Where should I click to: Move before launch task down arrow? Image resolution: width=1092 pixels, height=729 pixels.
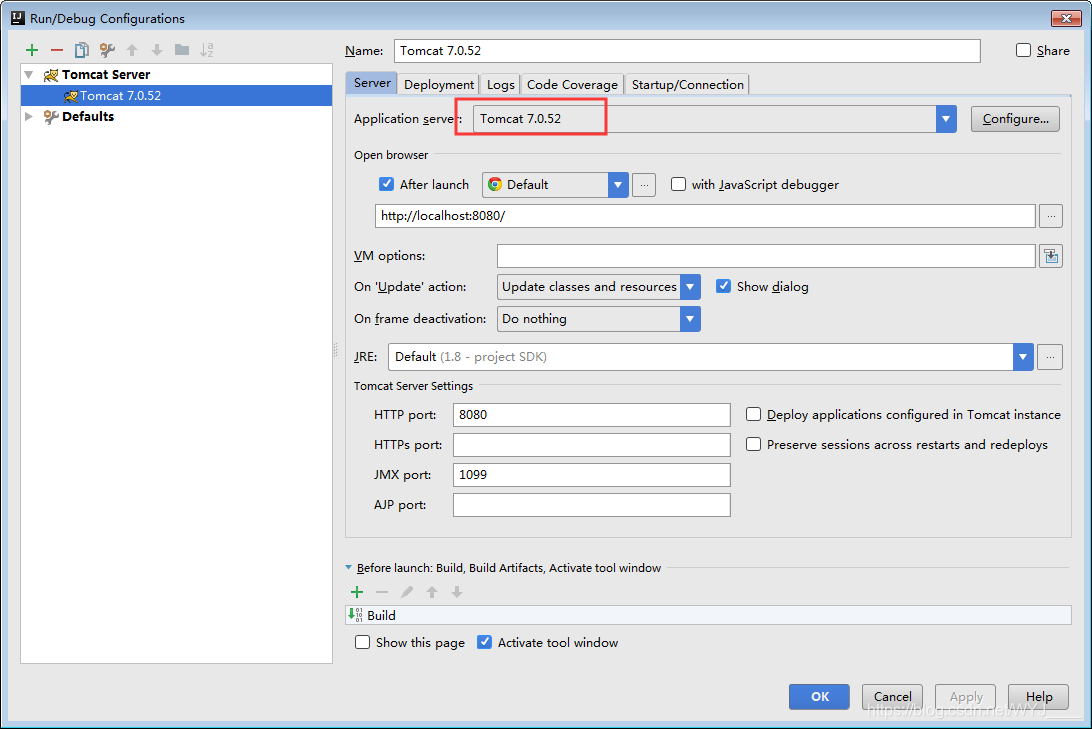pyautogui.click(x=457, y=592)
